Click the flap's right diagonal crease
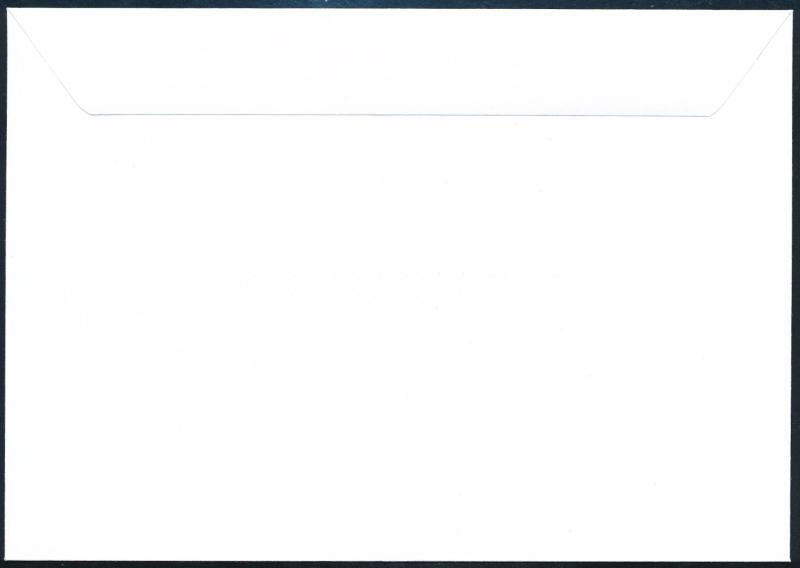 (753, 62)
